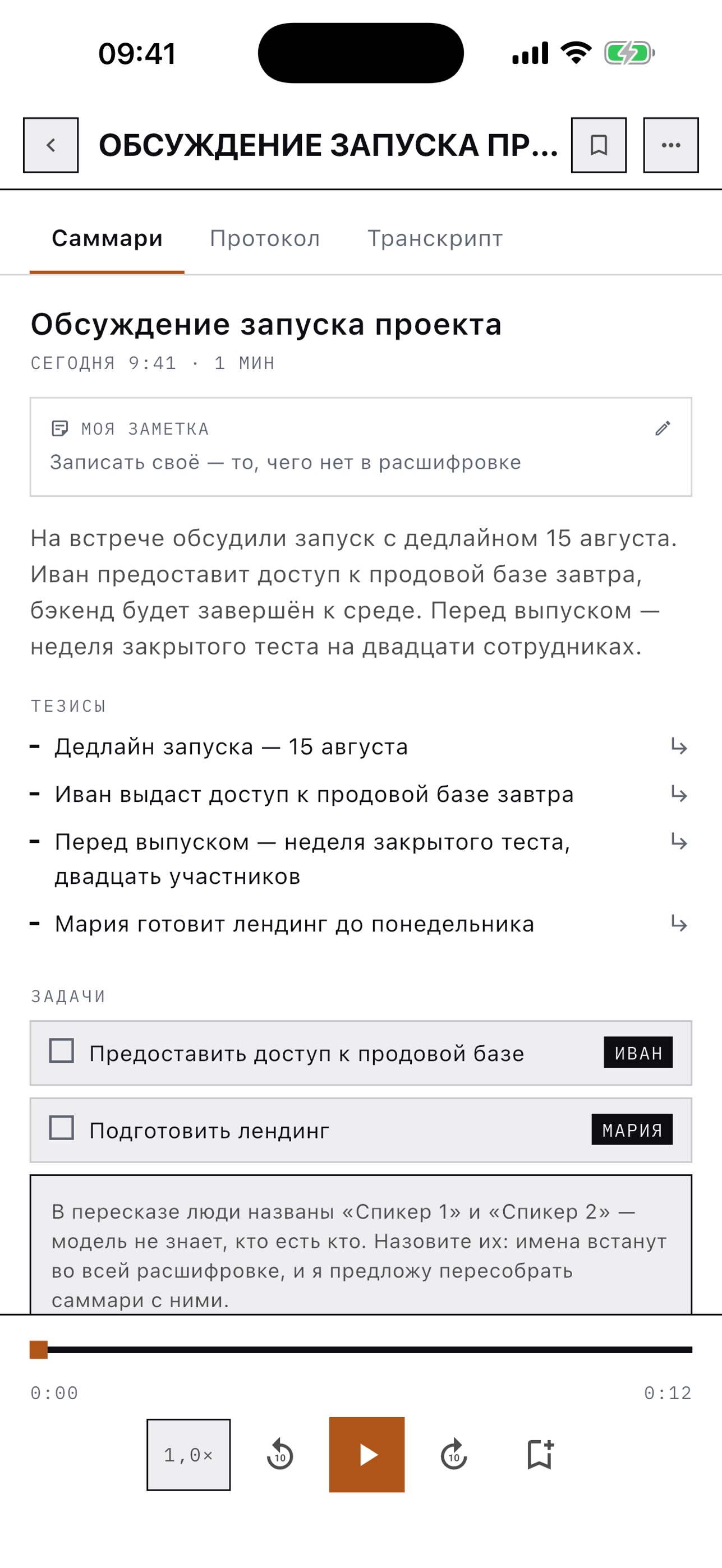Bookmark this recording from the header
Screen dimensions: 722x1568
tap(599, 145)
